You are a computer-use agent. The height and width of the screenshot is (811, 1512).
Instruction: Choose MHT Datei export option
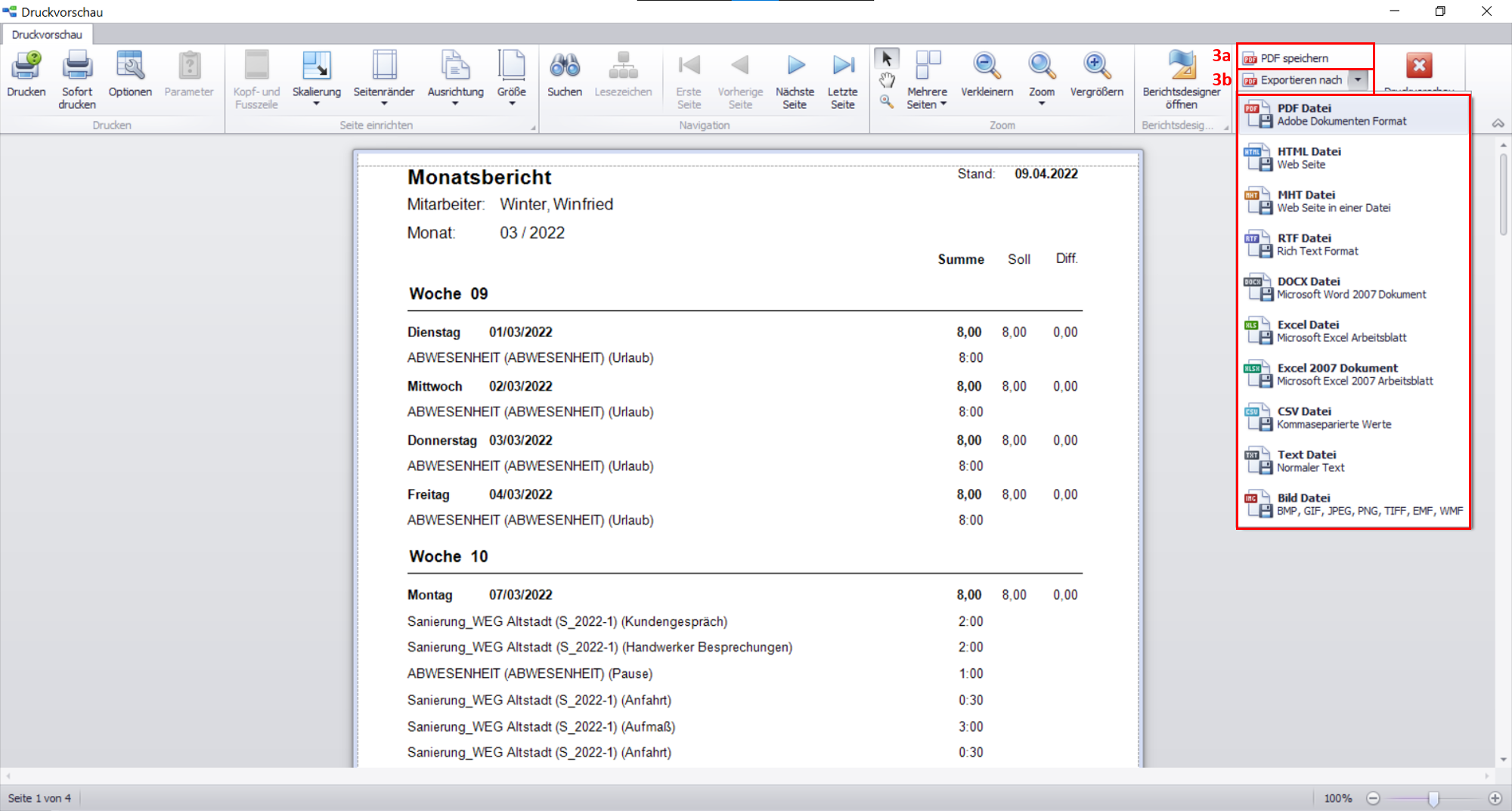(x=1353, y=201)
